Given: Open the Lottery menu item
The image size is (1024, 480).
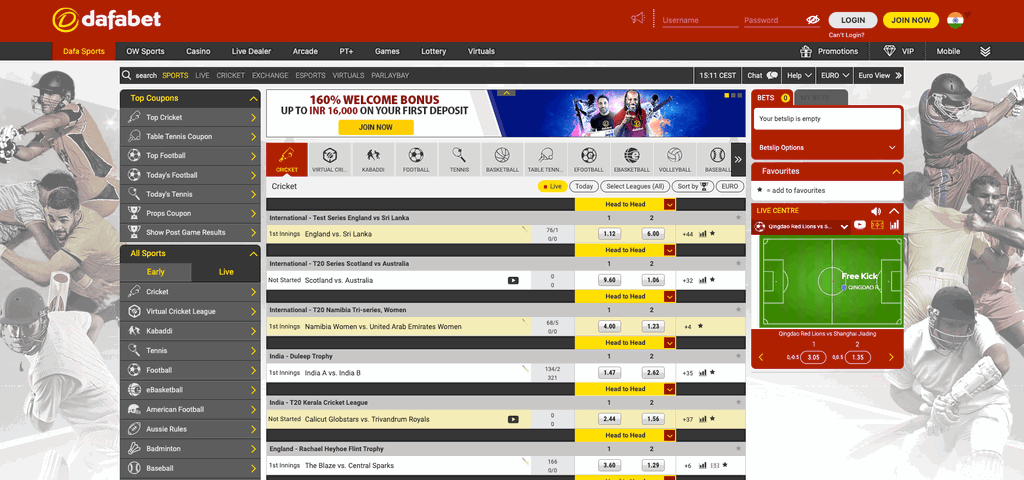Looking at the screenshot, I should tap(434, 51).
